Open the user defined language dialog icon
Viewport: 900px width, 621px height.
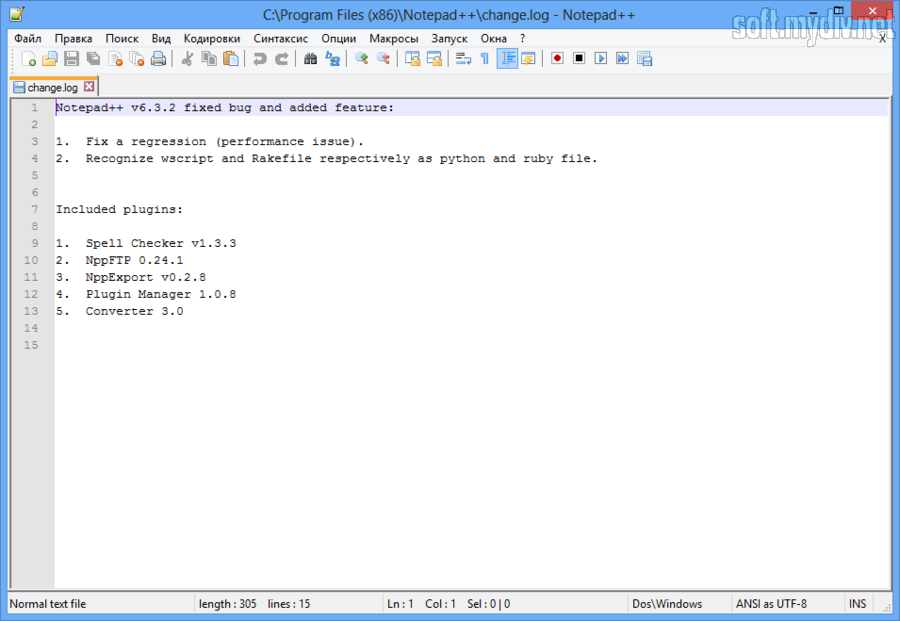click(x=529, y=59)
